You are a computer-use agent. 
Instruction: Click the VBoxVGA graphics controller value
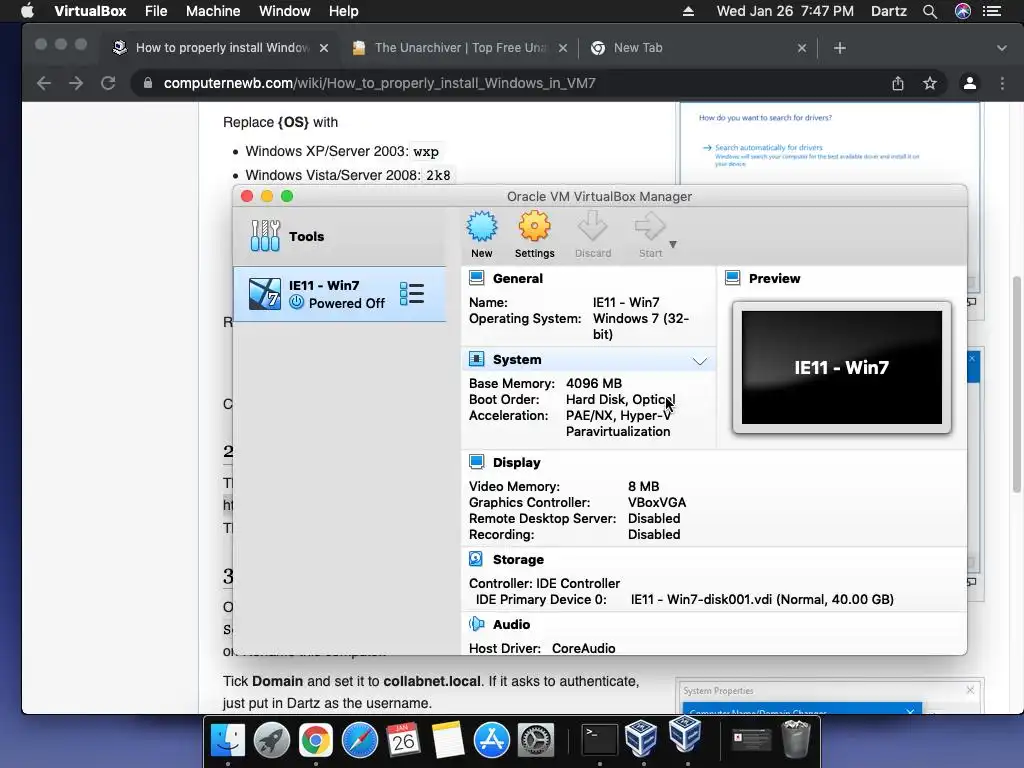[657, 502]
